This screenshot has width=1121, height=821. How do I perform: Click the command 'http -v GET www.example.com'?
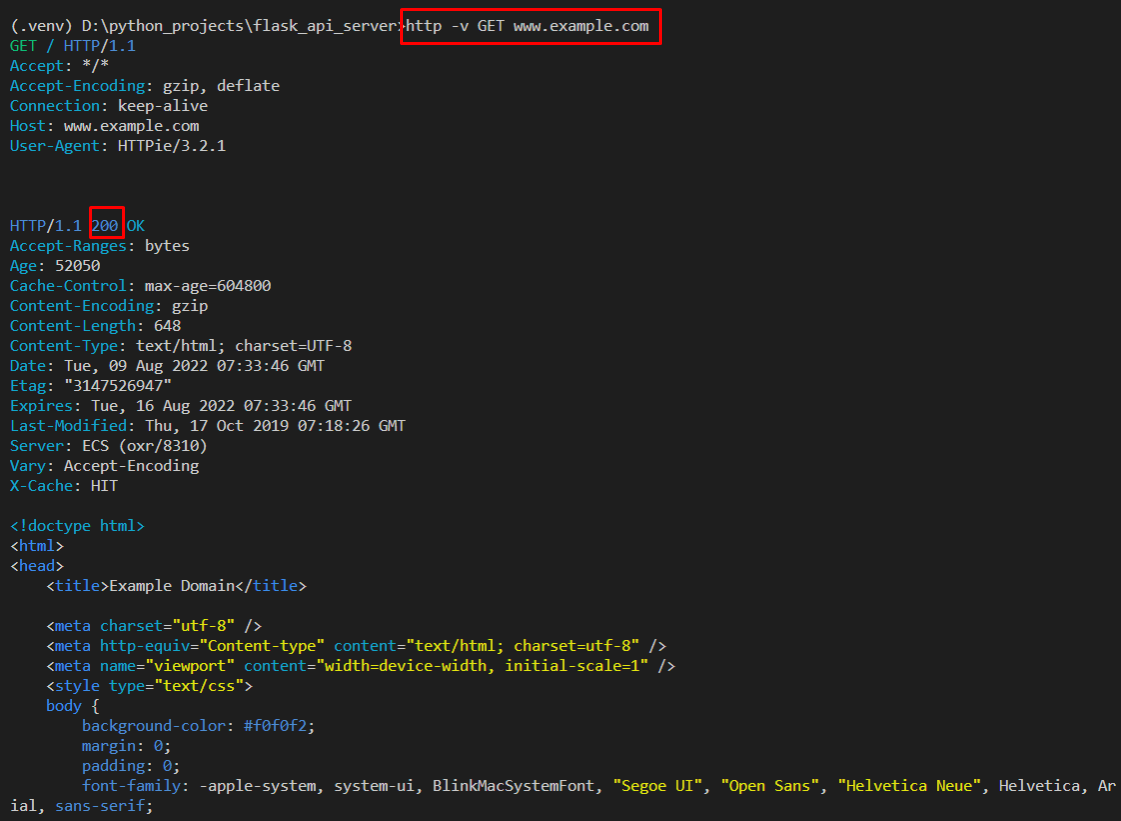point(528,26)
